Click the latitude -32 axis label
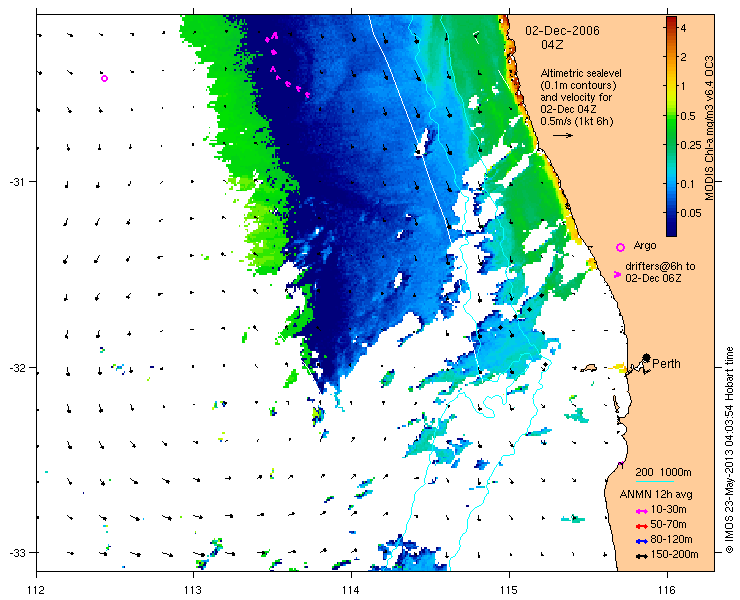 click(17, 367)
